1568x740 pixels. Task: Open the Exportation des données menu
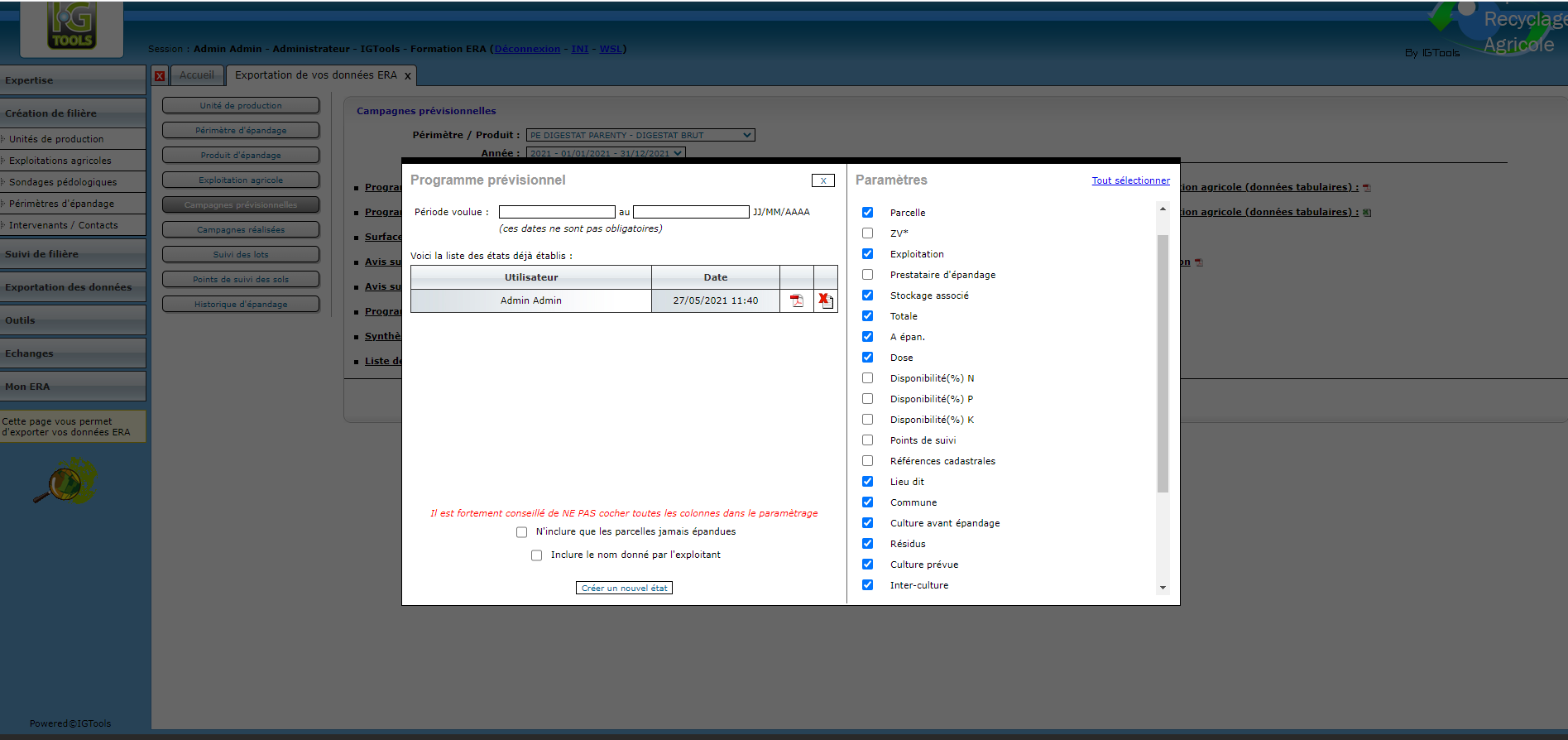(69, 287)
